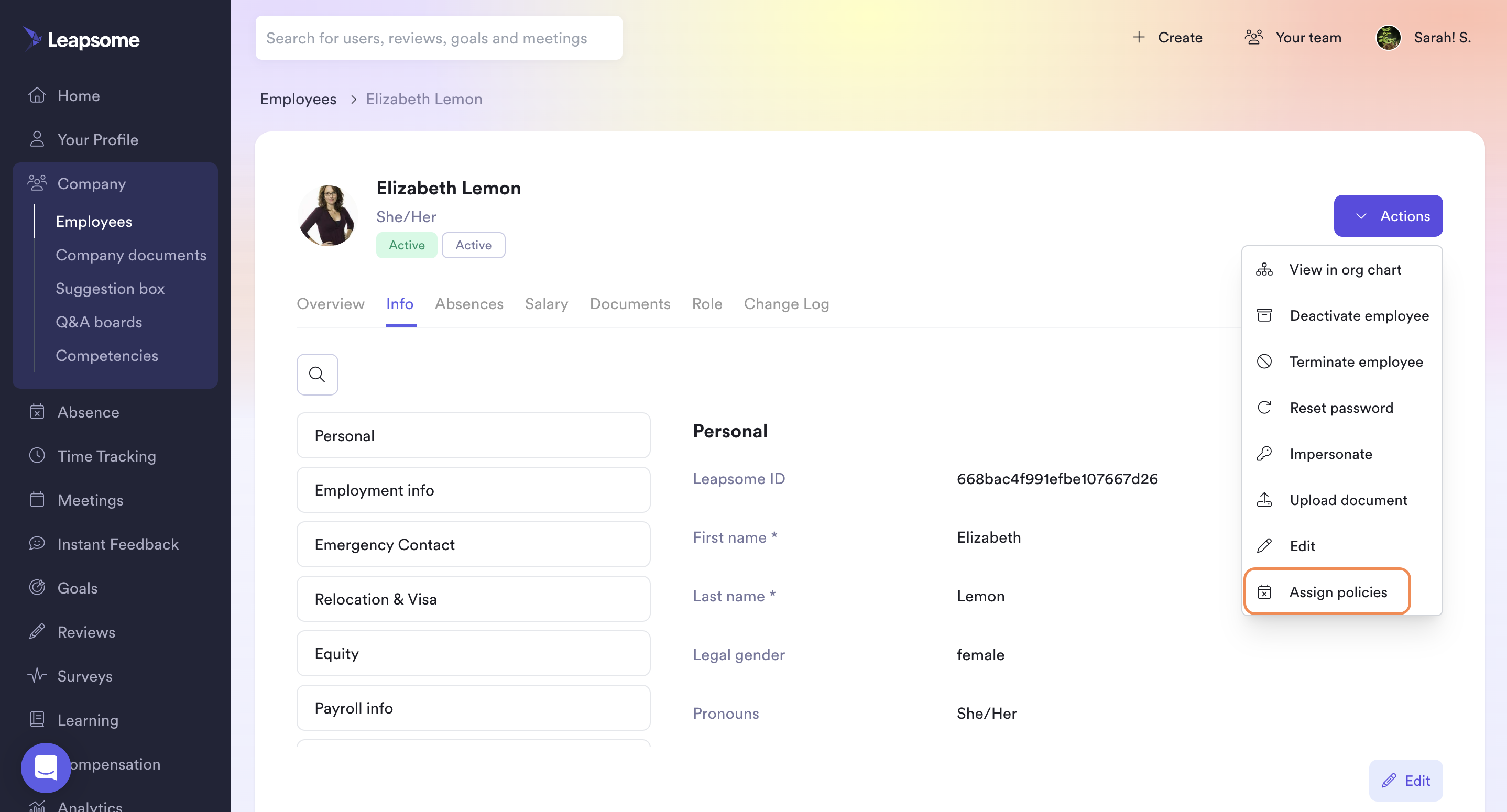Open Competencies in sidebar
Image resolution: width=1507 pixels, height=812 pixels.
click(x=107, y=355)
